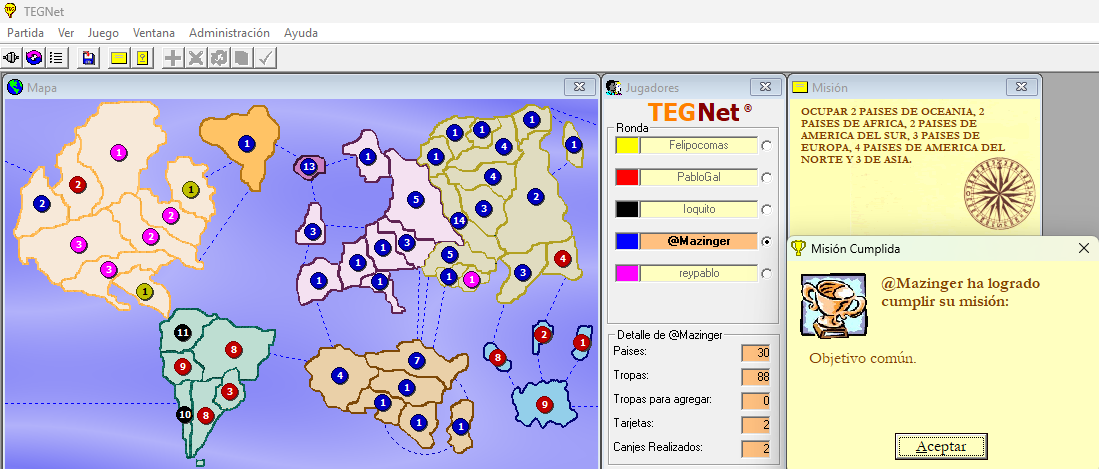Click the blue @Mazinger color swatch
This screenshot has height=469, width=1099.
tap(627, 242)
